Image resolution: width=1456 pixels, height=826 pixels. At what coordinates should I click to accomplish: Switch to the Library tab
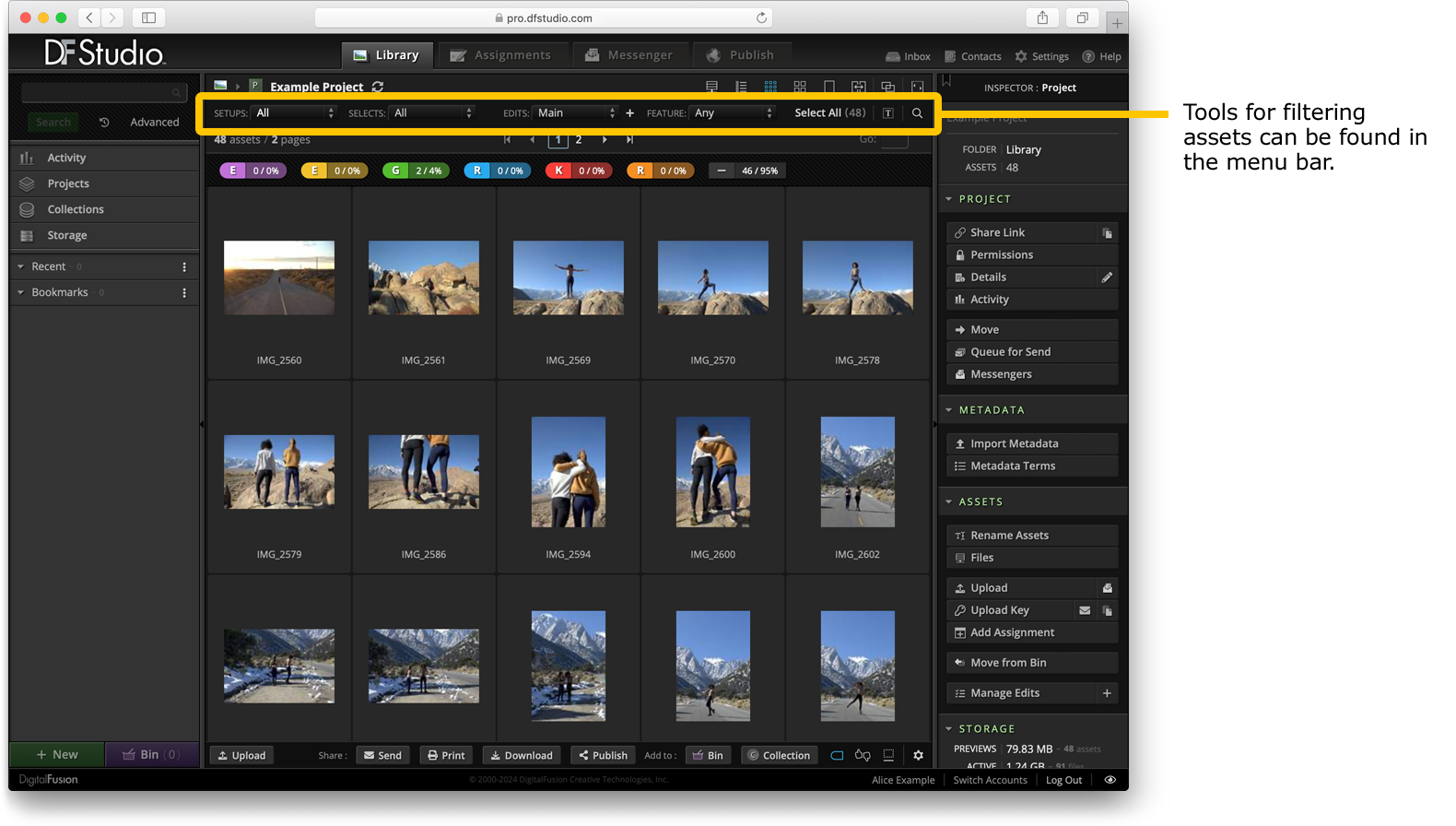tap(386, 55)
